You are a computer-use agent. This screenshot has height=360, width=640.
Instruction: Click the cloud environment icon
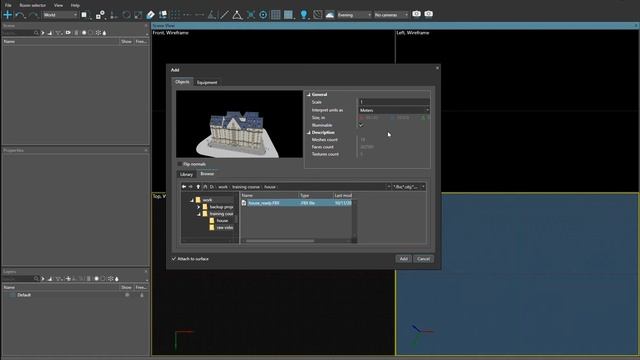tap(329, 15)
